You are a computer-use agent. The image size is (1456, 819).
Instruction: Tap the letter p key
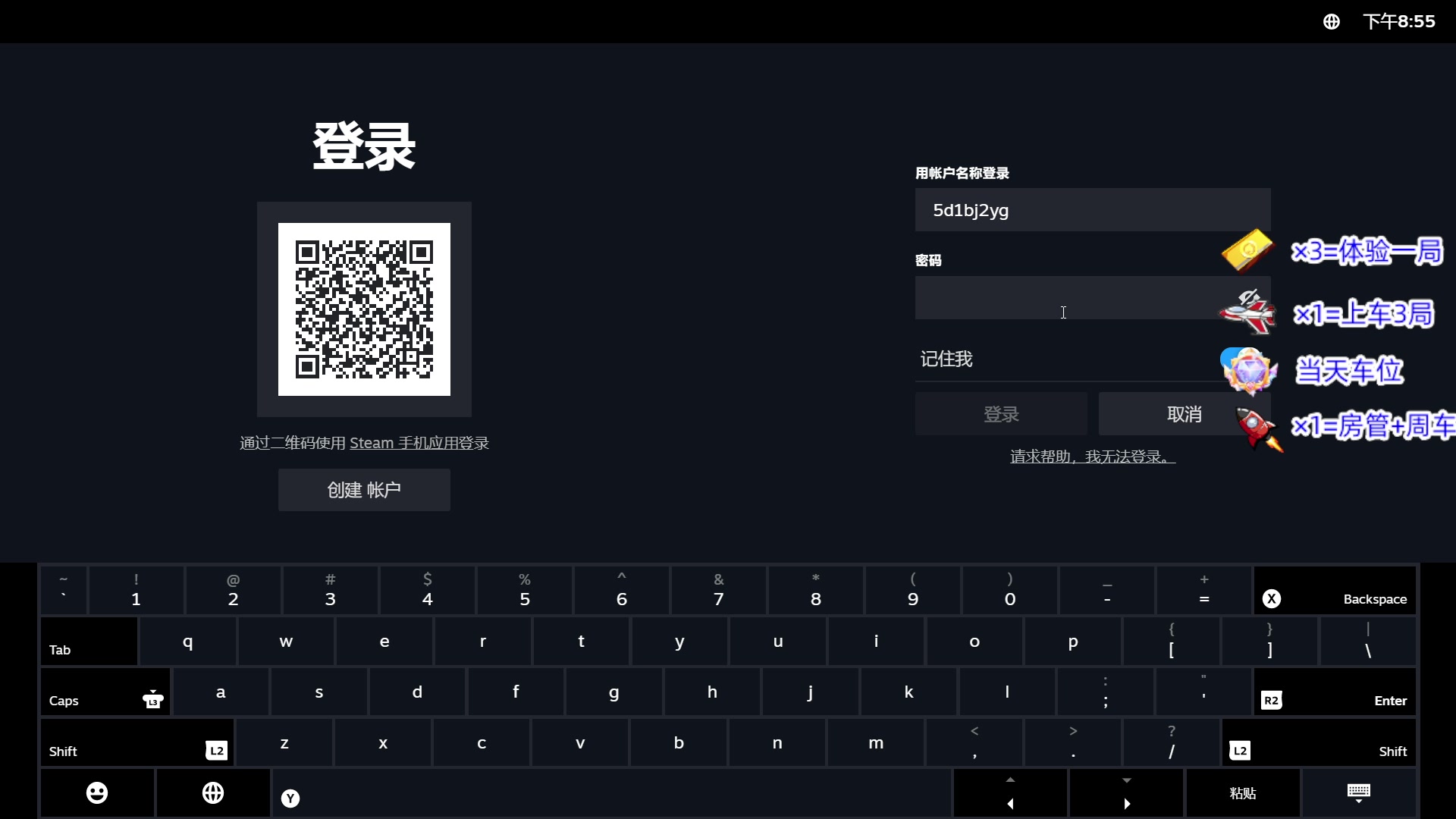tap(1073, 642)
